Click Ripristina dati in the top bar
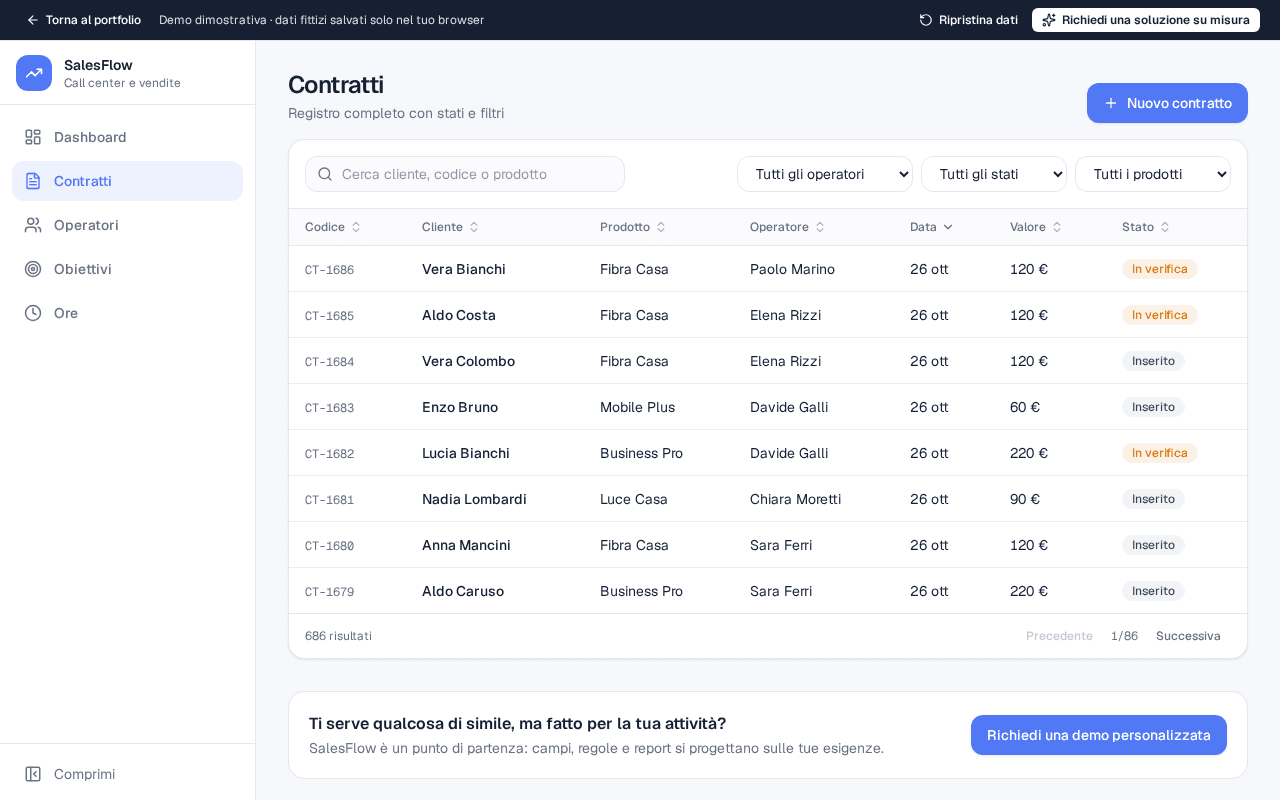This screenshot has height=800, width=1280. click(968, 20)
